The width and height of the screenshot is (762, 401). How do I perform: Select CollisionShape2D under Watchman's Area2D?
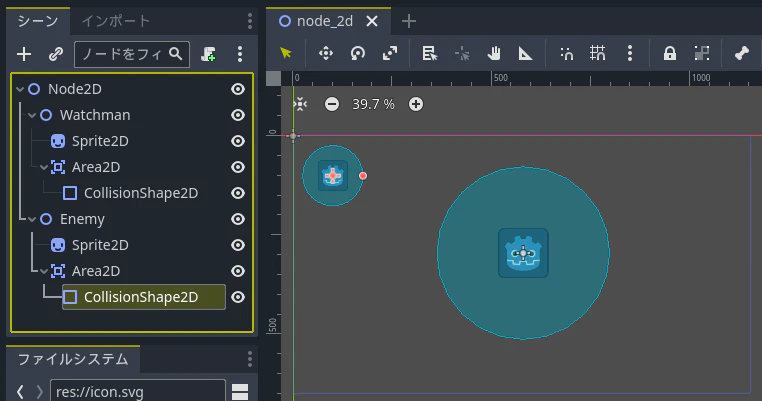(x=141, y=193)
